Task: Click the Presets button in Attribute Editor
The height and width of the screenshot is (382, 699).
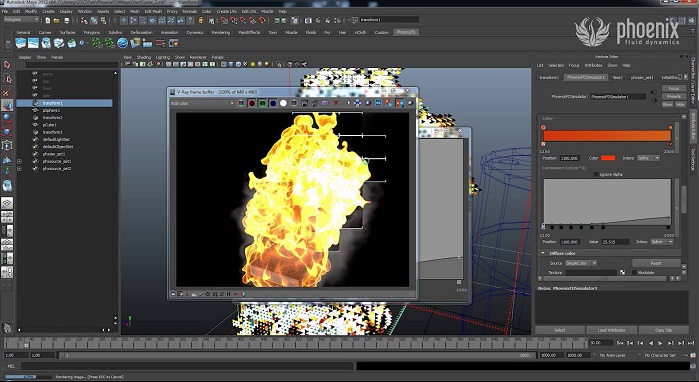Action: coord(674,96)
